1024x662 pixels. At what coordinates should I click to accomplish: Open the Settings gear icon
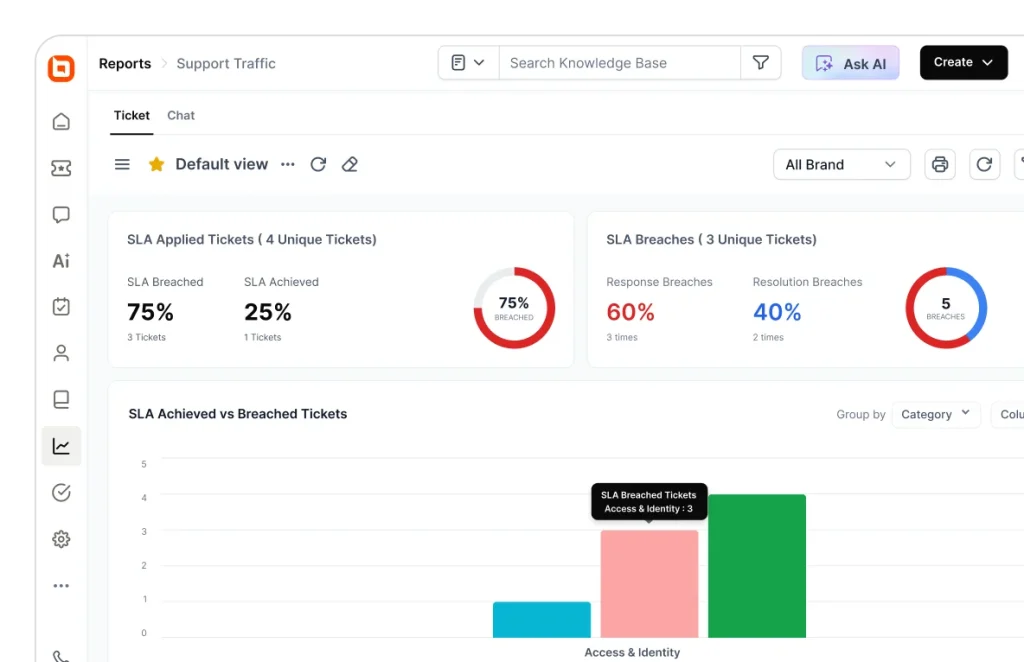coord(61,539)
